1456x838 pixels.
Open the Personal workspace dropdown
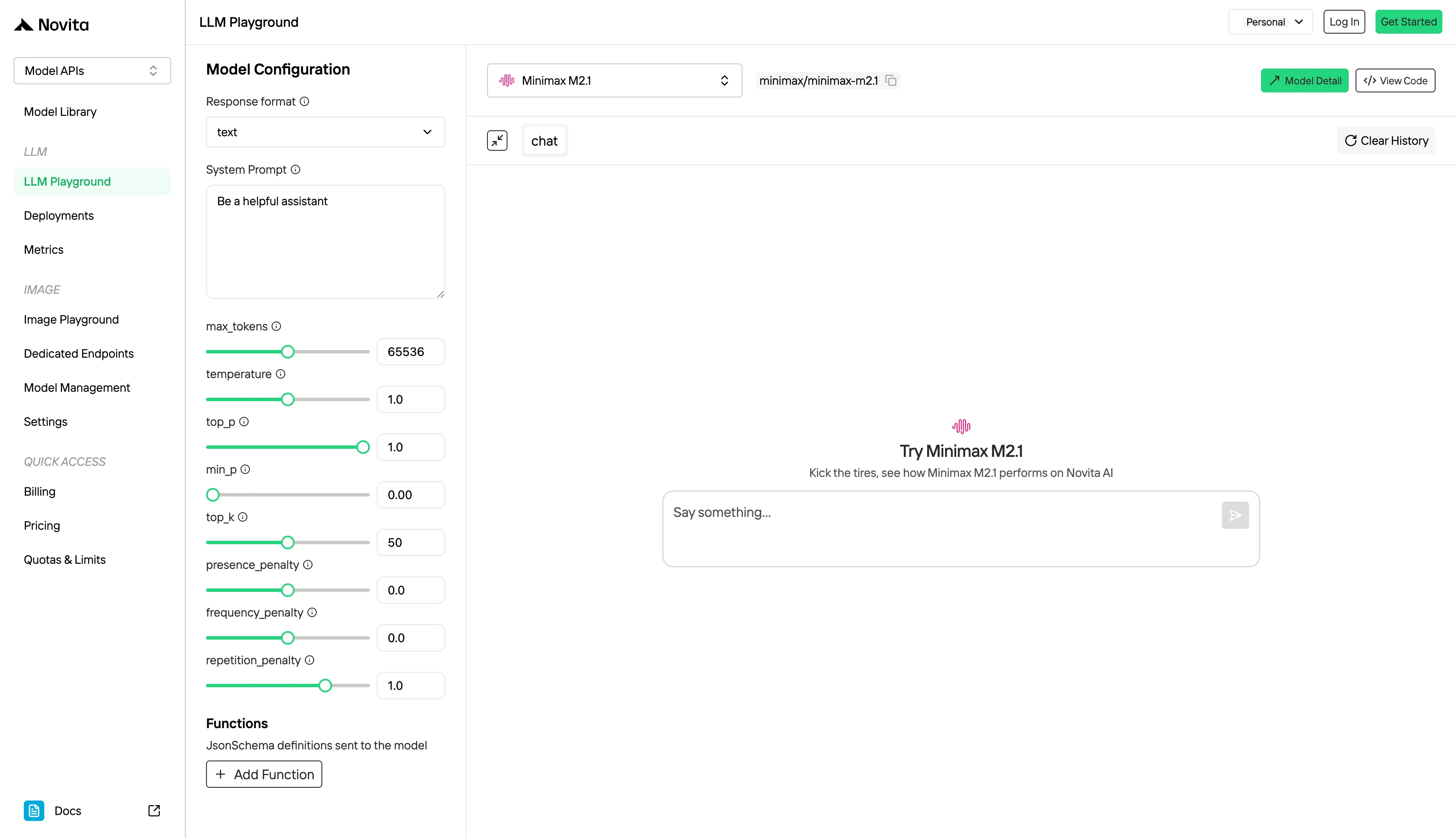coord(1271,22)
